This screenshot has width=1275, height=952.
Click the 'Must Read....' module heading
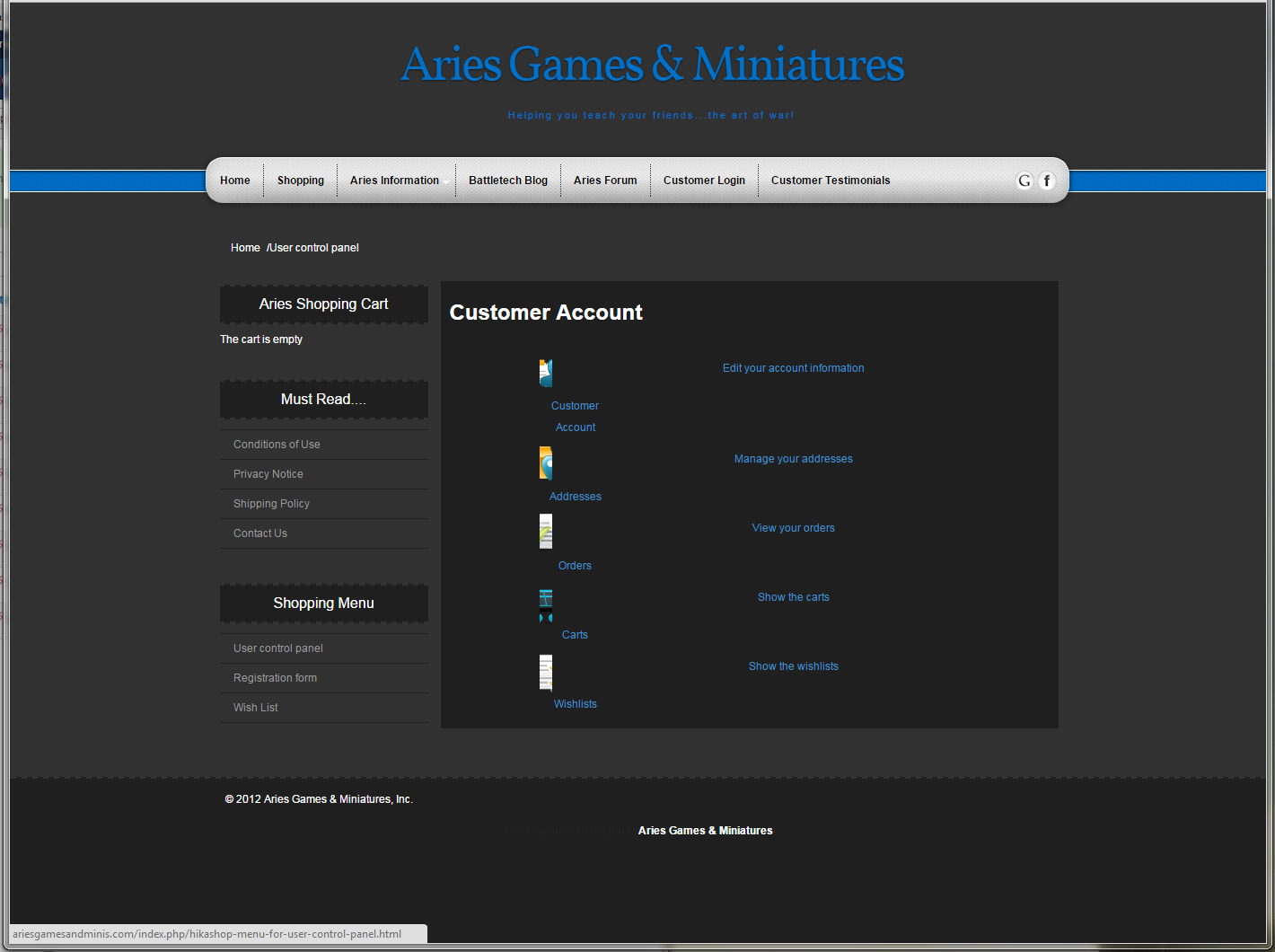click(324, 400)
